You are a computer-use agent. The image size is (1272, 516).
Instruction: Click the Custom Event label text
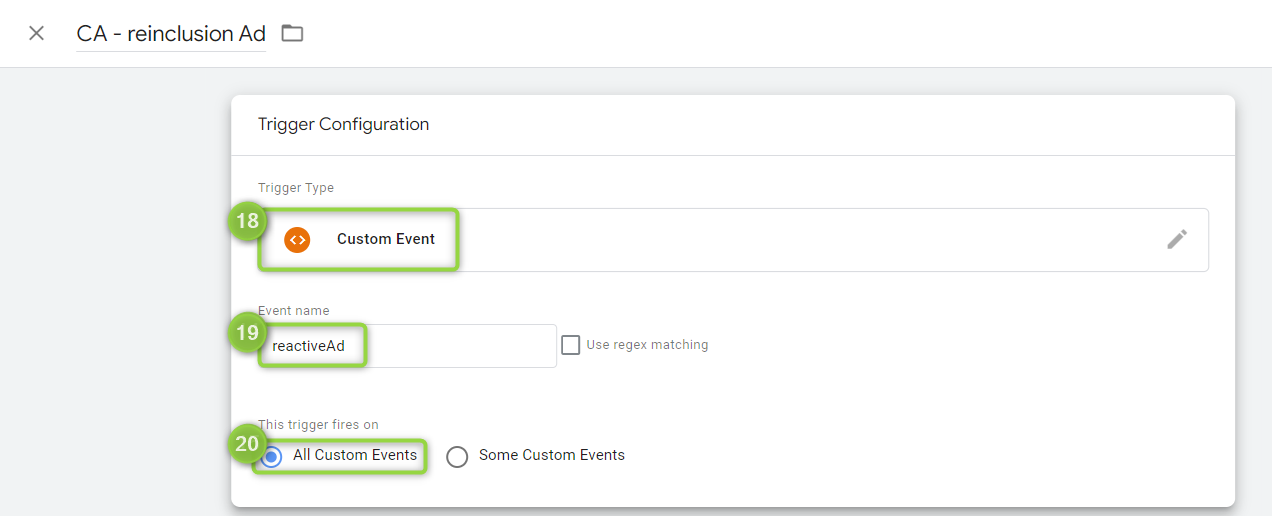[x=386, y=239]
